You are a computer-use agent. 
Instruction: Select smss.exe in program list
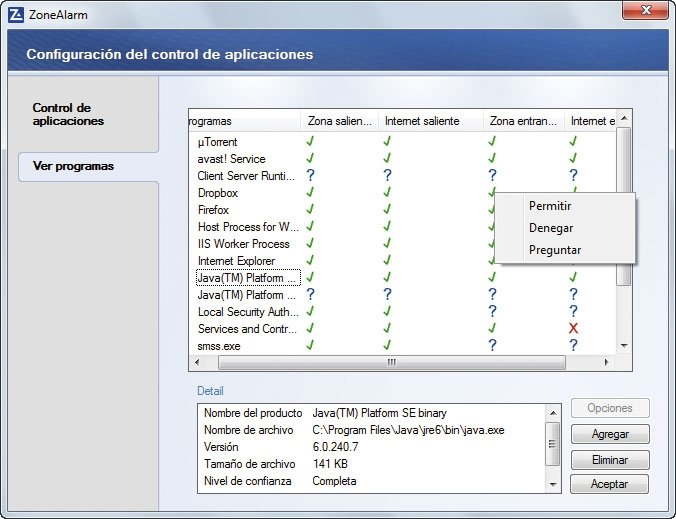219,346
